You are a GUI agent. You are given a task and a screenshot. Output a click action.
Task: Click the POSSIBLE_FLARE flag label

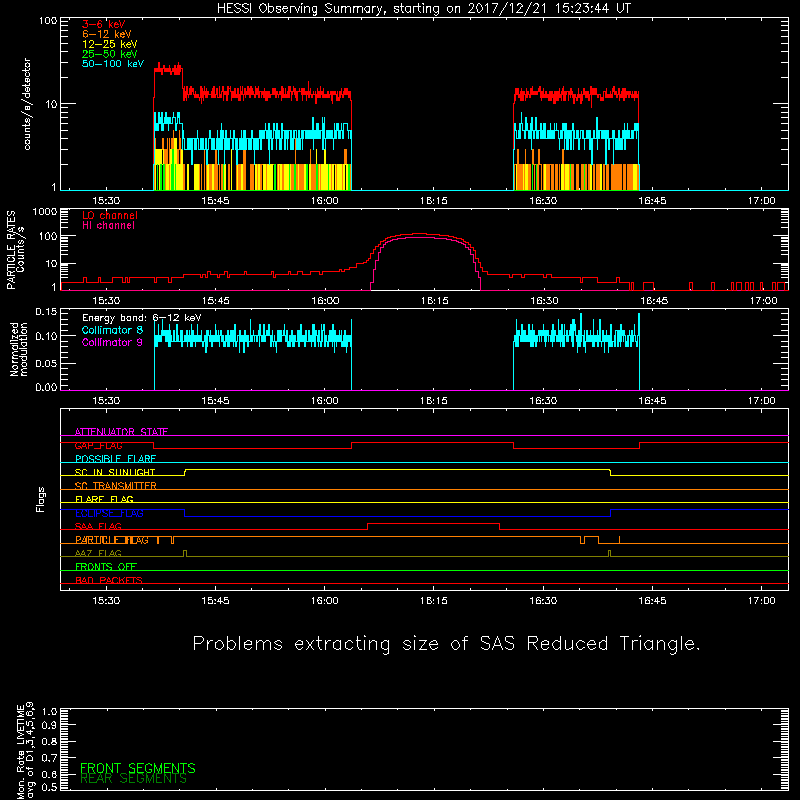pos(115,459)
